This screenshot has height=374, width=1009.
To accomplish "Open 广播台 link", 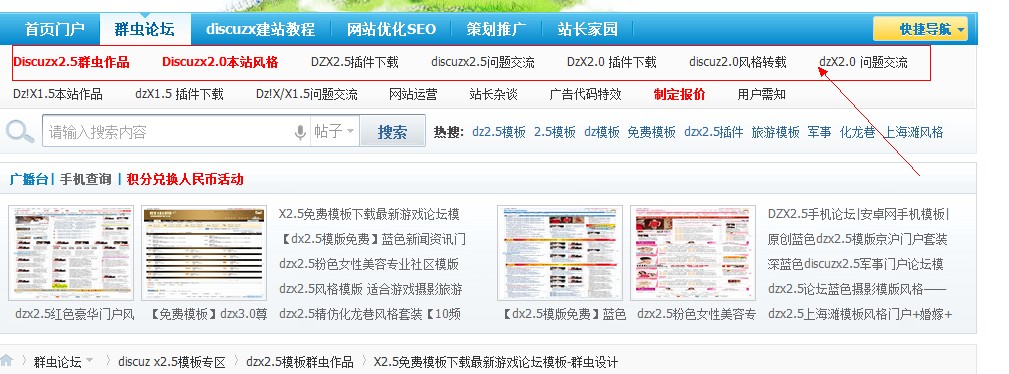I will [28, 179].
